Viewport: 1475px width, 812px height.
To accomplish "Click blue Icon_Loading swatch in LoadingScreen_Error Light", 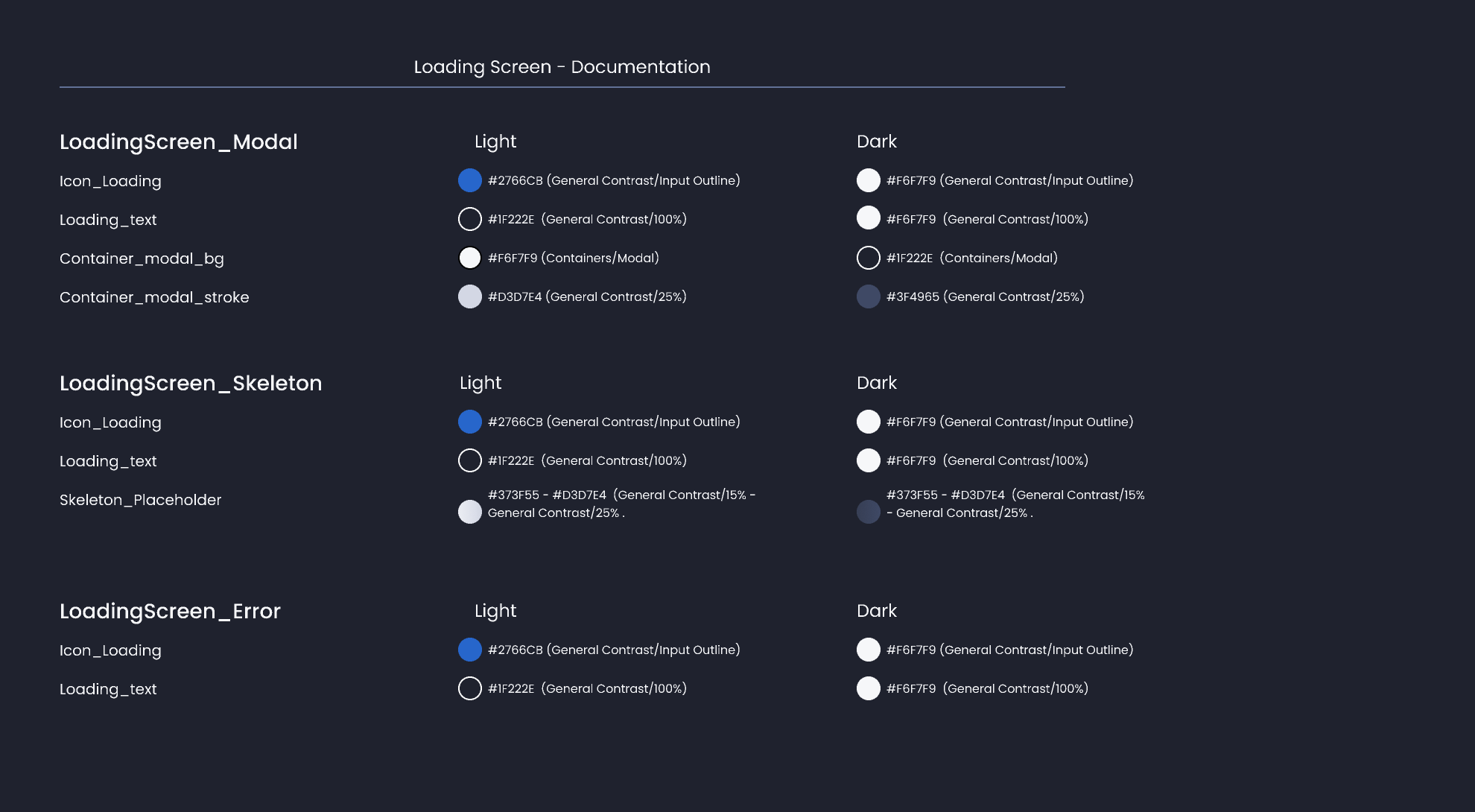I will (469, 650).
